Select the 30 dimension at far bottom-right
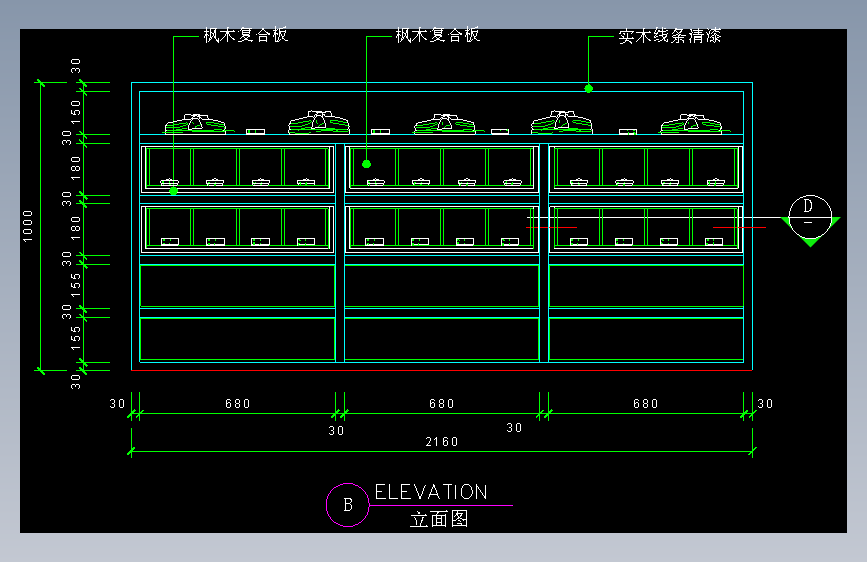The width and height of the screenshot is (867, 562). coord(765,404)
